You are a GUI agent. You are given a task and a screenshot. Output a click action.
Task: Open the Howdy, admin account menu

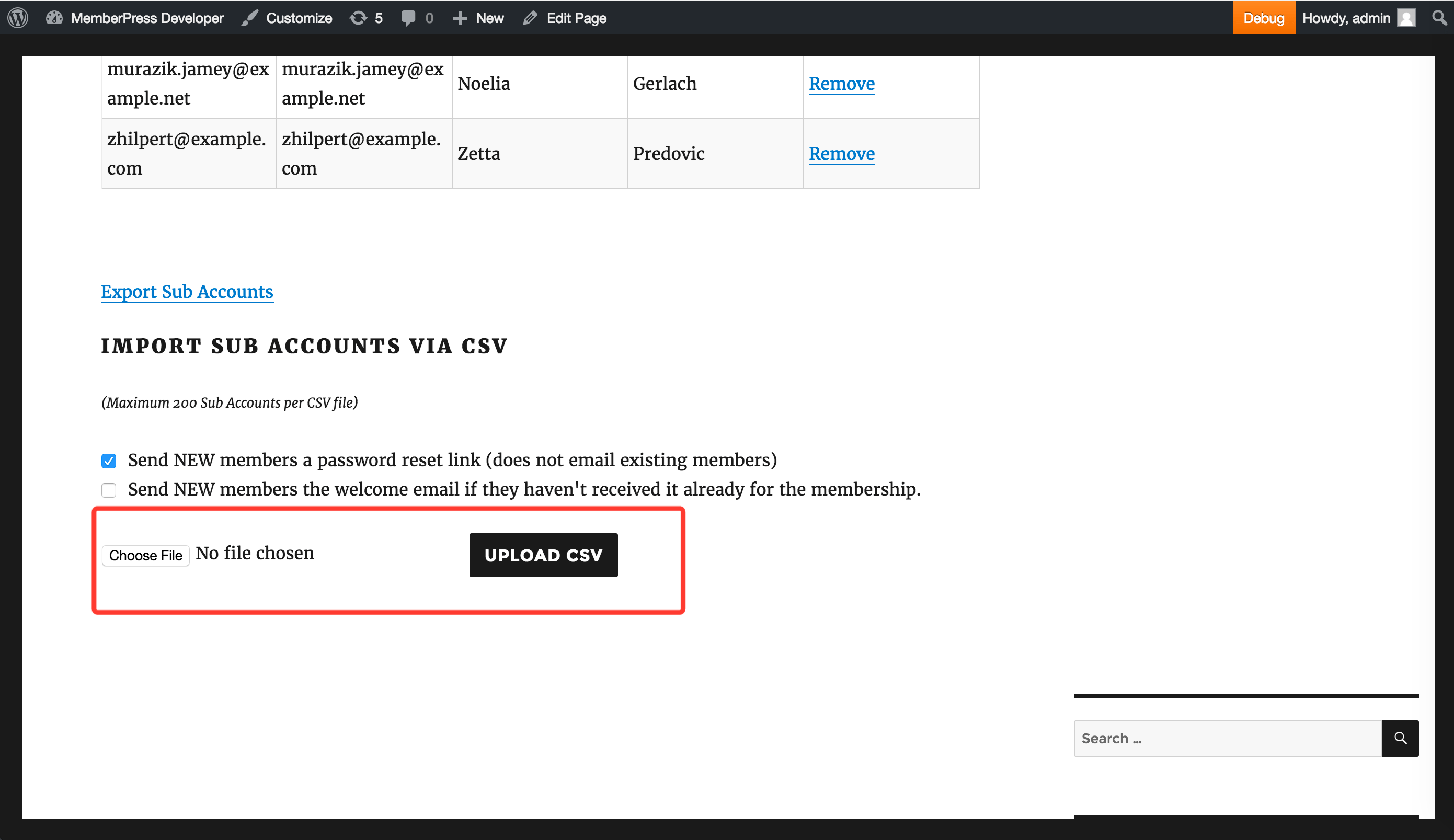(1359, 18)
